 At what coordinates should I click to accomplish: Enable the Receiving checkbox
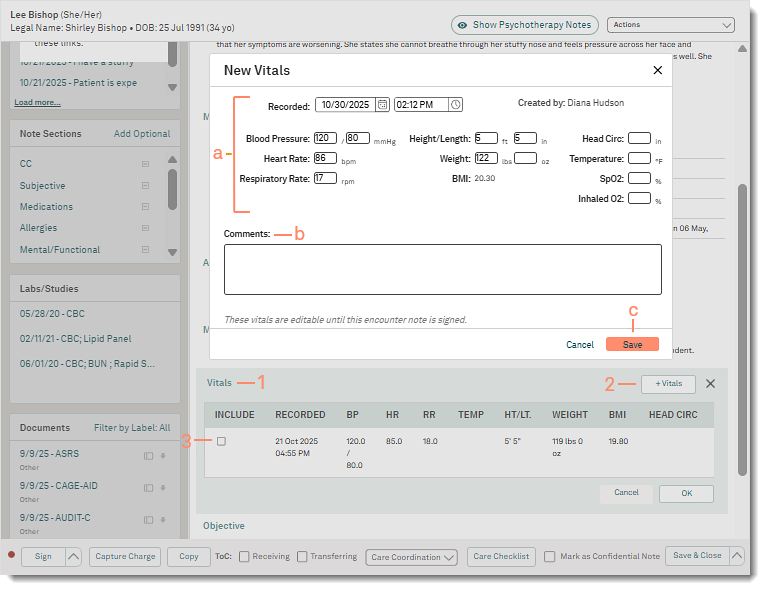pyautogui.click(x=246, y=557)
